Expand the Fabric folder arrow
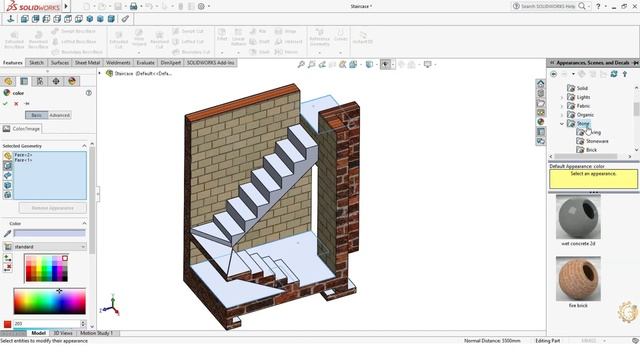 (x=562, y=106)
